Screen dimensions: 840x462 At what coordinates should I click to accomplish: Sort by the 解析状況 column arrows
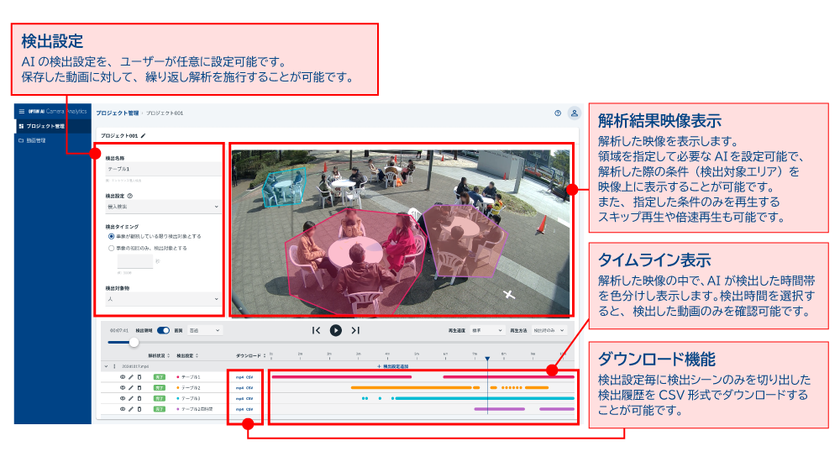coord(169,356)
